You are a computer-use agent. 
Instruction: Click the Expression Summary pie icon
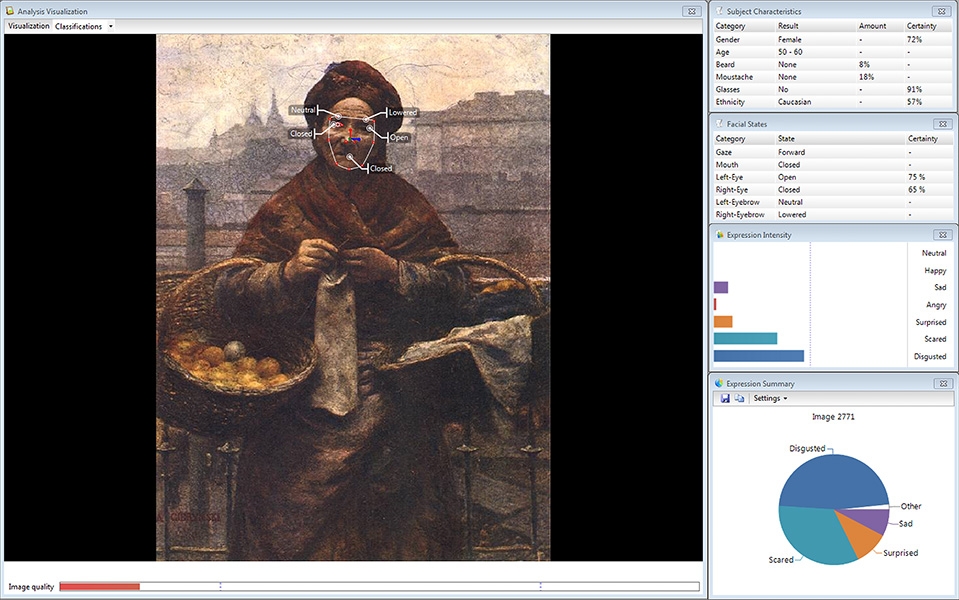pyautogui.click(x=719, y=383)
